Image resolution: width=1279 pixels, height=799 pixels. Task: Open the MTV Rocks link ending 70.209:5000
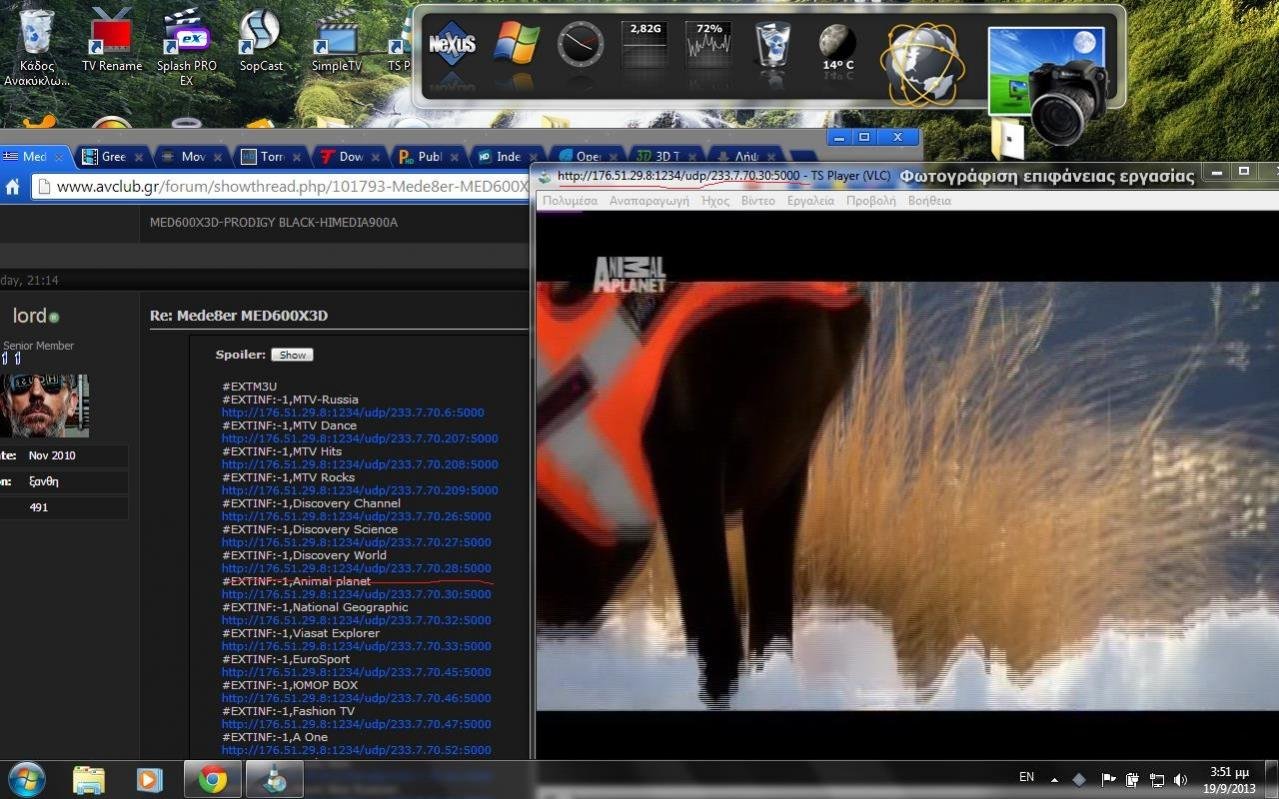(360, 490)
